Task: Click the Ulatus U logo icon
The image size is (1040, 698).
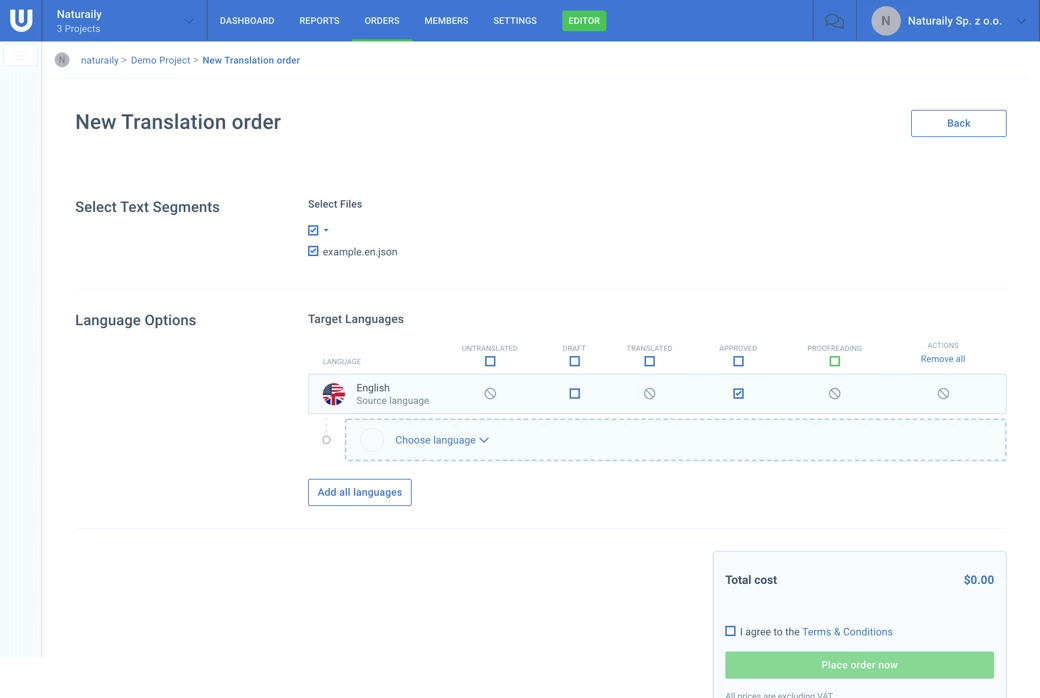Action: click(21, 20)
